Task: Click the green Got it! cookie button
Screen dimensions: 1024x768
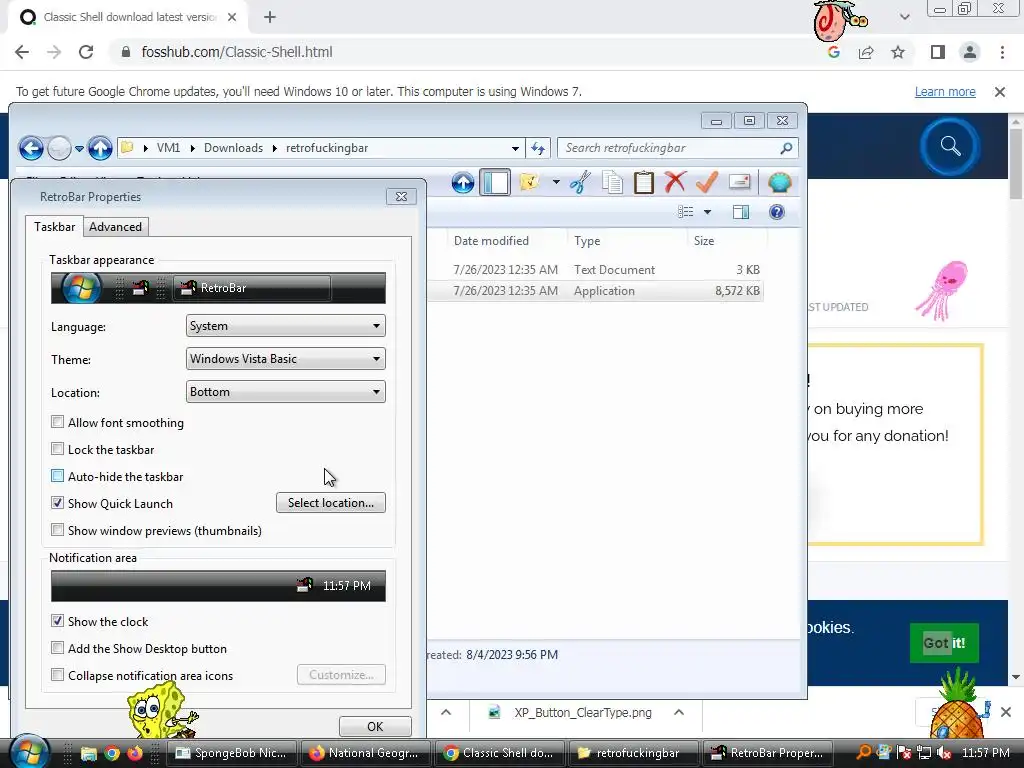Action: [x=944, y=643]
